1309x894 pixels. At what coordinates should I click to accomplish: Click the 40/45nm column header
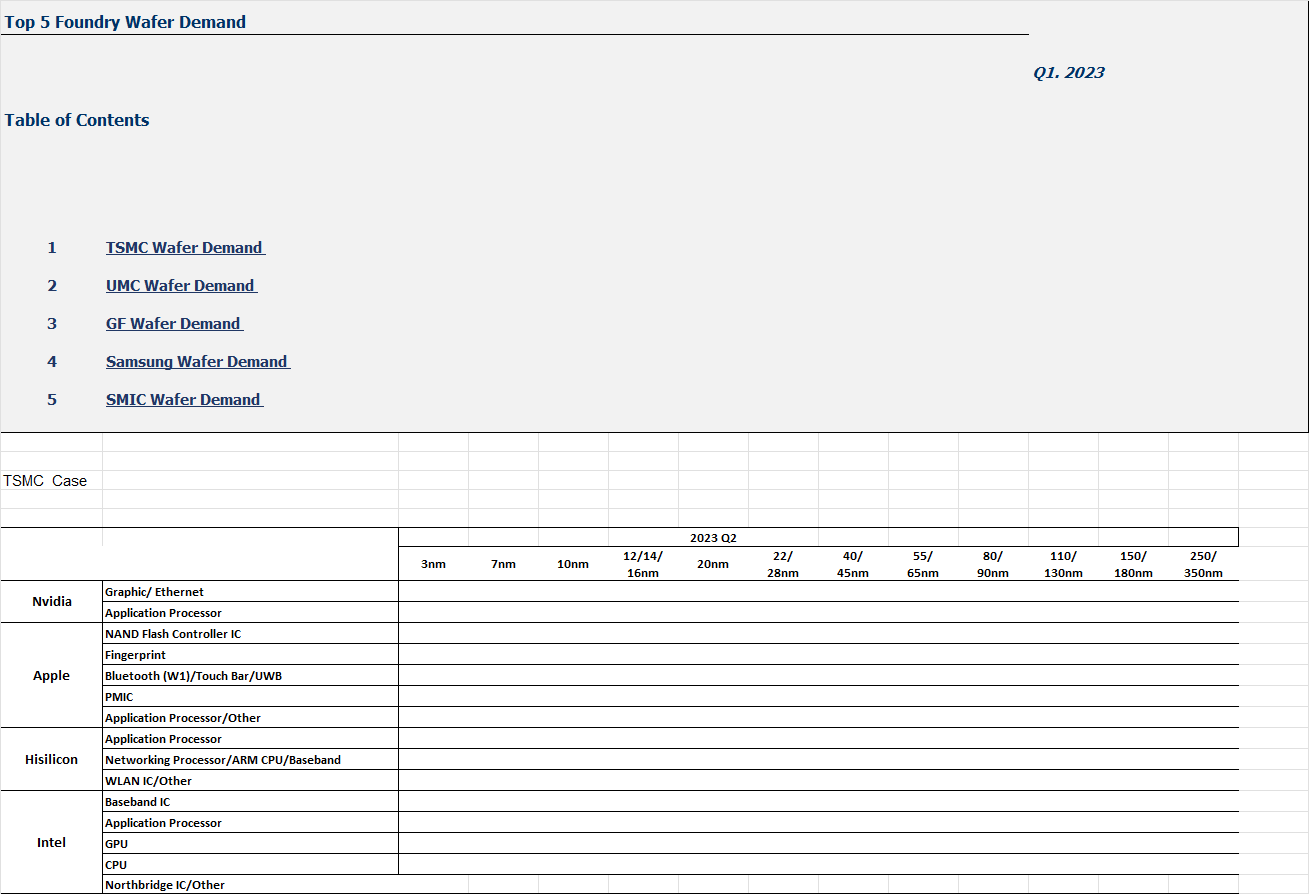[853, 564]
